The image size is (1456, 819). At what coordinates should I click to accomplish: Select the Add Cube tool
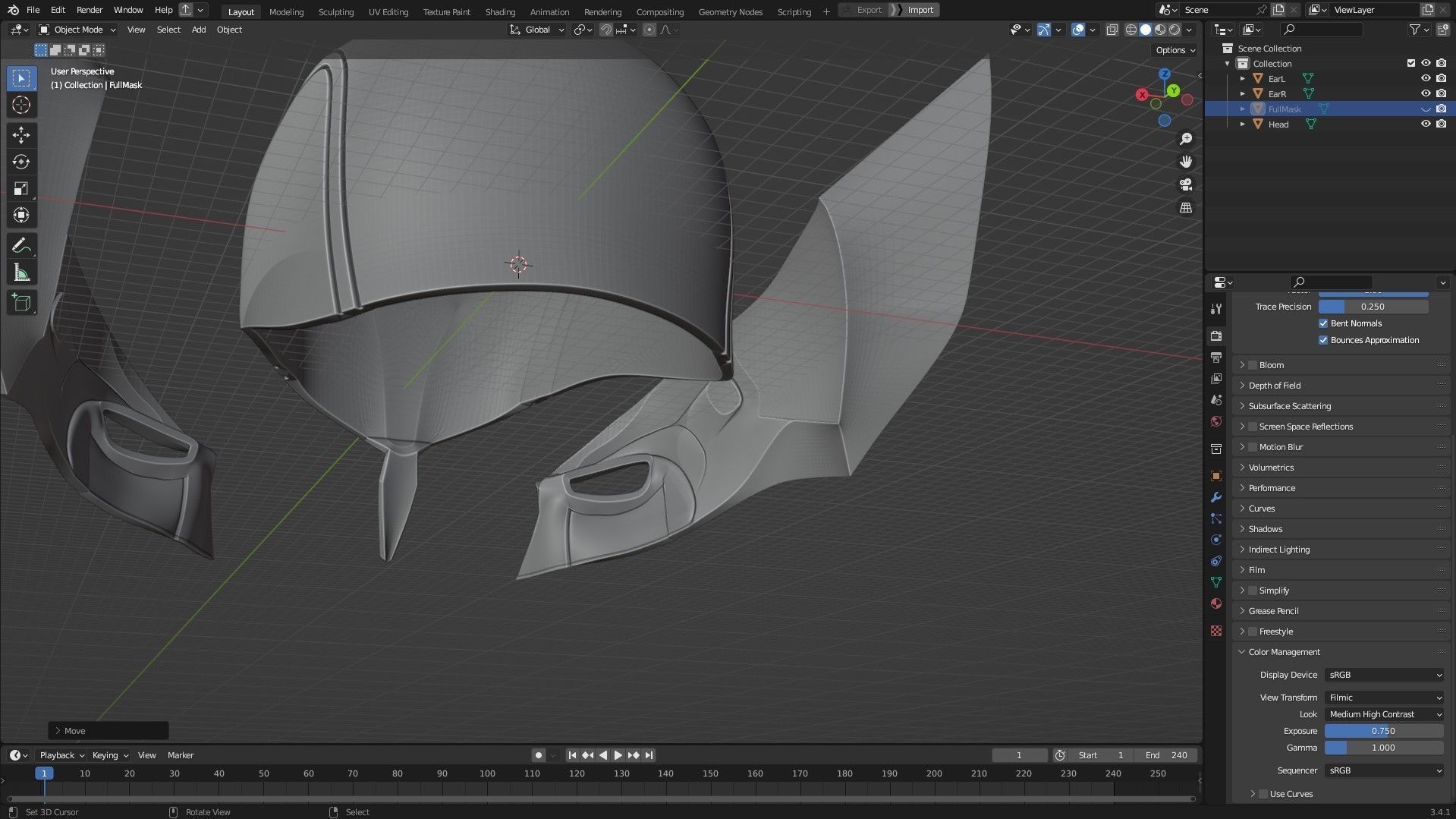tap(21, 302)
